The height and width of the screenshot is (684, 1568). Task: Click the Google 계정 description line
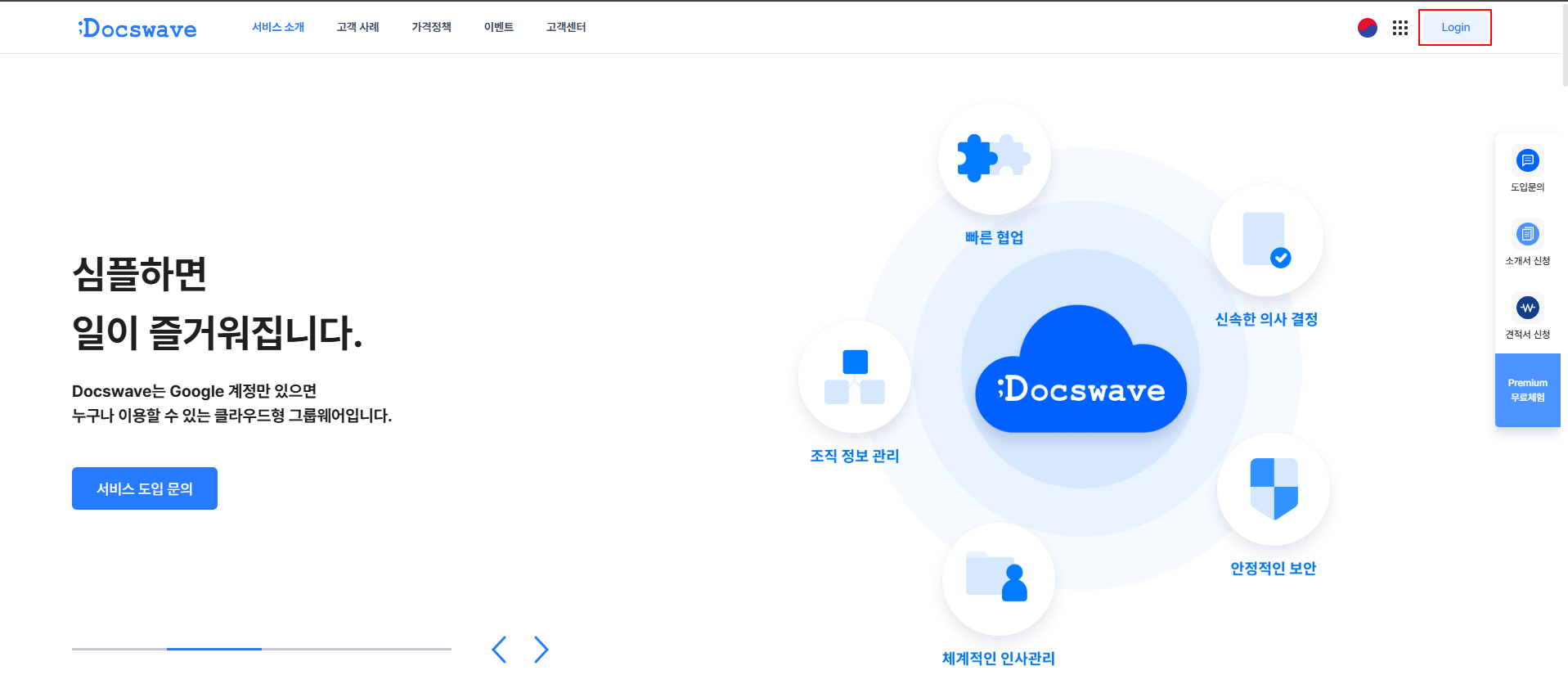(x=195, y=391)
